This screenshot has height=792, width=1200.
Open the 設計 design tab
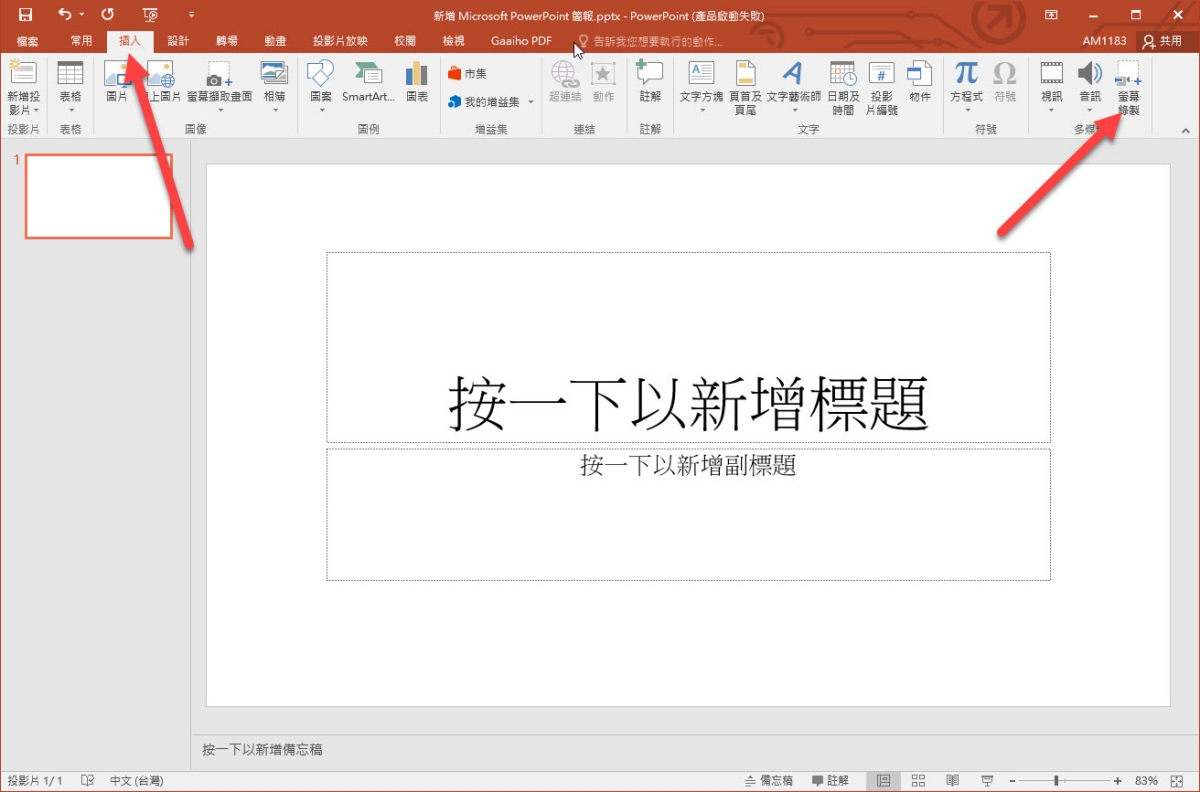click(x=178, y=41)
